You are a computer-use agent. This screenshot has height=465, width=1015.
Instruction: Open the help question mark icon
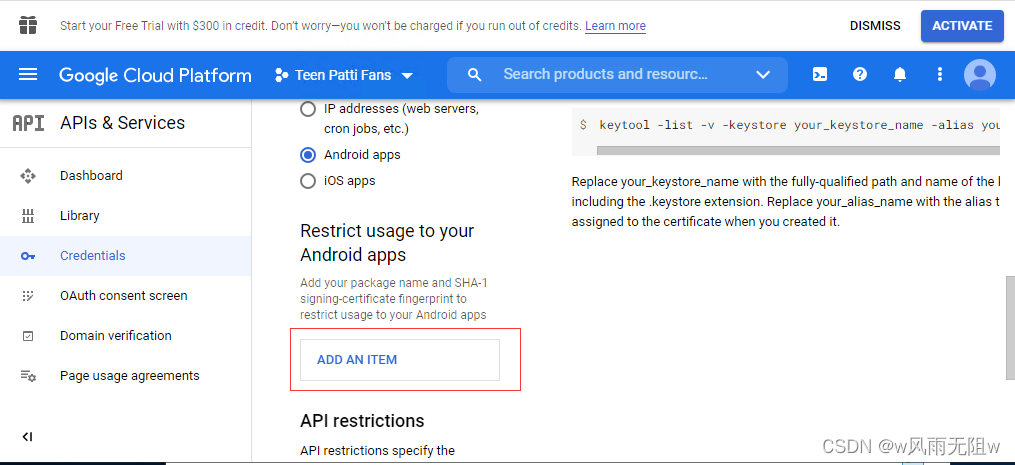pos(859,75)
